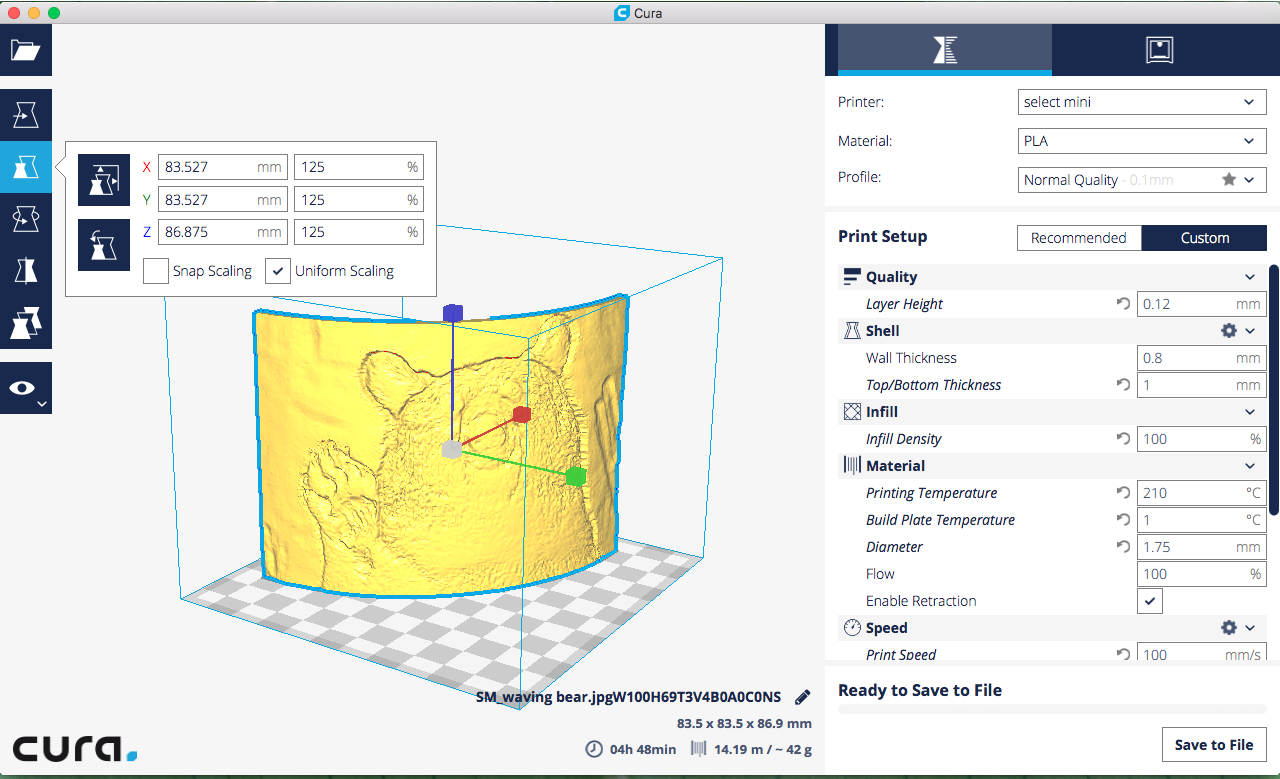The width and height of the screenshot is (1280, 779).
Task: Click the X size field 83.527 mm
Action: pyautogui.click(x=223, y=167)
